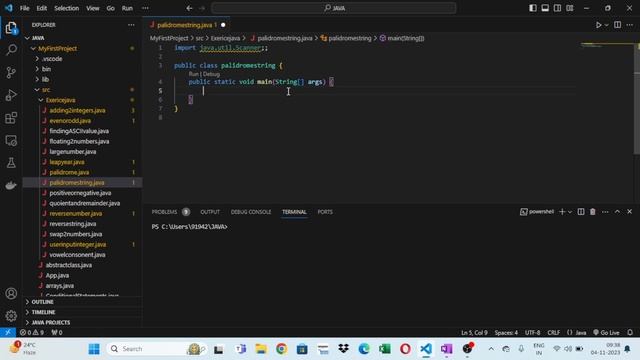The width and height of the screenshot is (640, 360).
Task: Open Explorer views and more actions ellipsis
Action: click(131, 25)
